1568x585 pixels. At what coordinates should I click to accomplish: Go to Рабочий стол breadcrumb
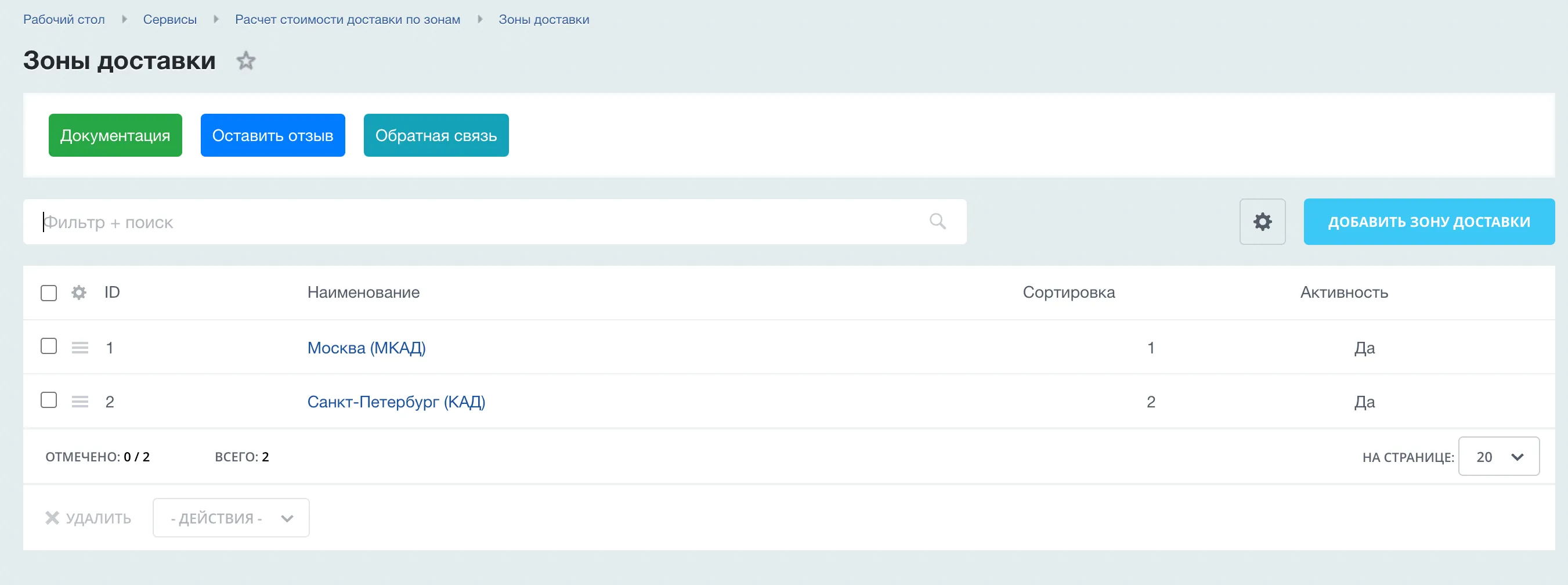[x=64, y=20]
